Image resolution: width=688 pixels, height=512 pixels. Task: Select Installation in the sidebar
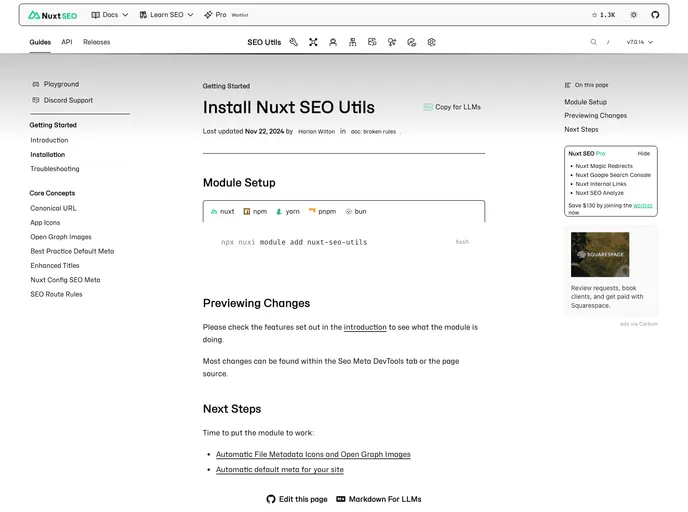[x=47, y=154]
